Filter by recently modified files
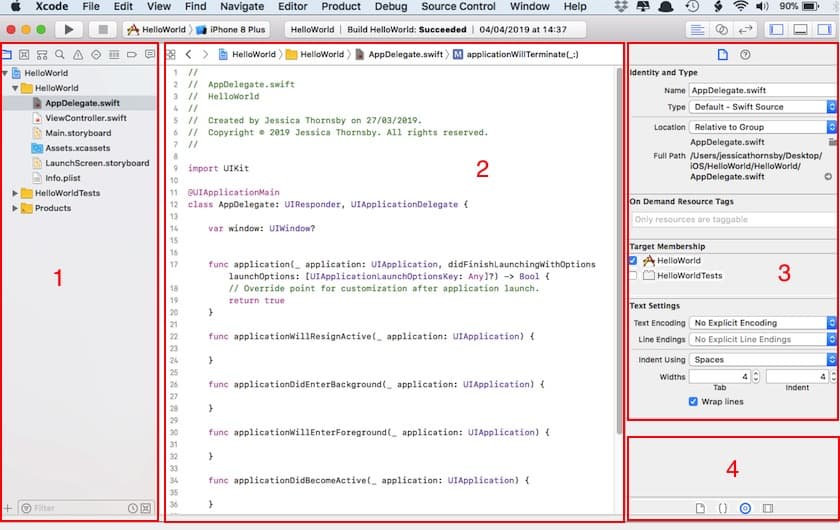The height and width of the screenshot is (530, 840). click(x=133, y=508)
